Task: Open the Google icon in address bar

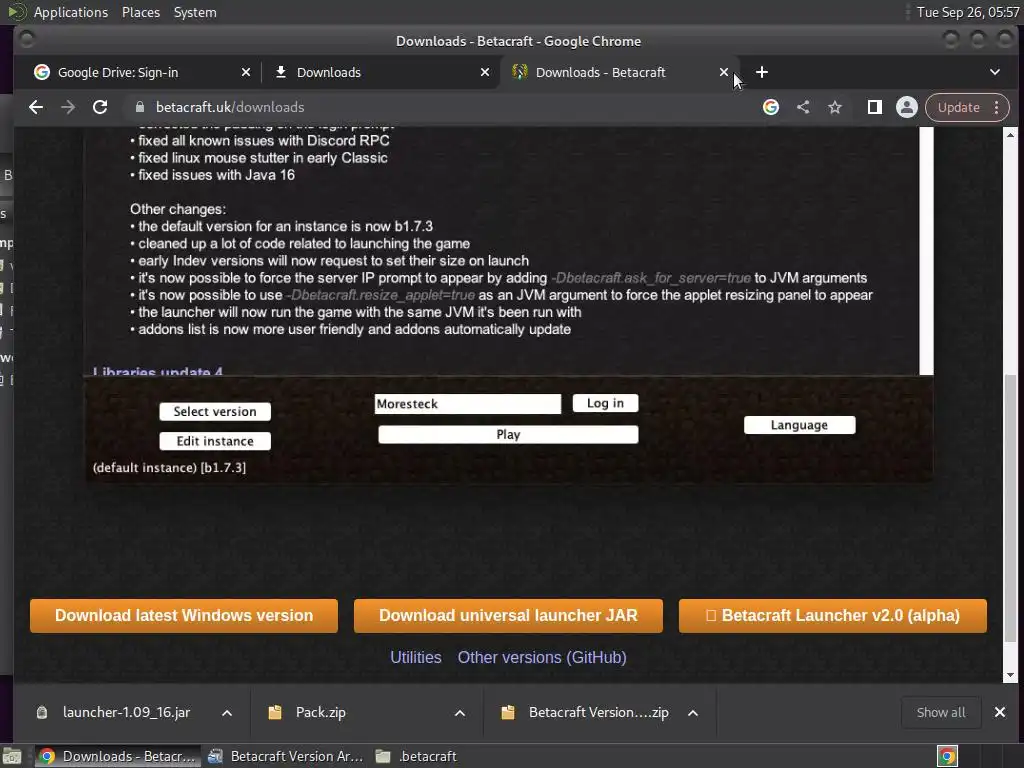Action: 771,107
